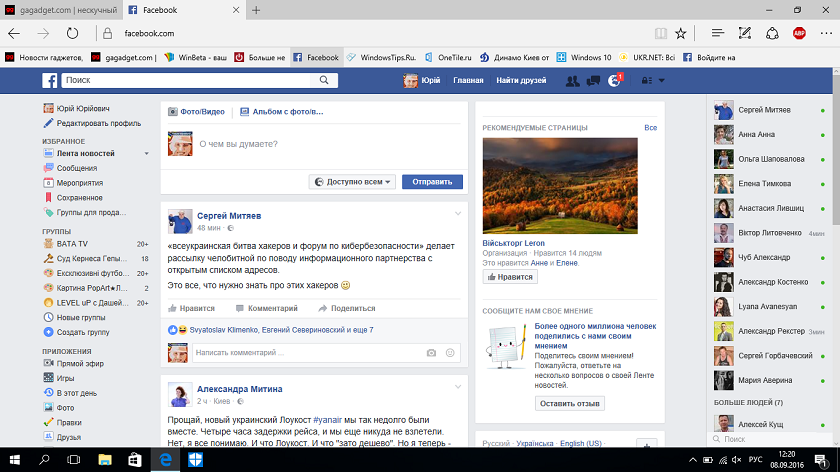Open the Windows Start menu
The height and width of the screenshot is (472, 840).
(x=17, y=458)
